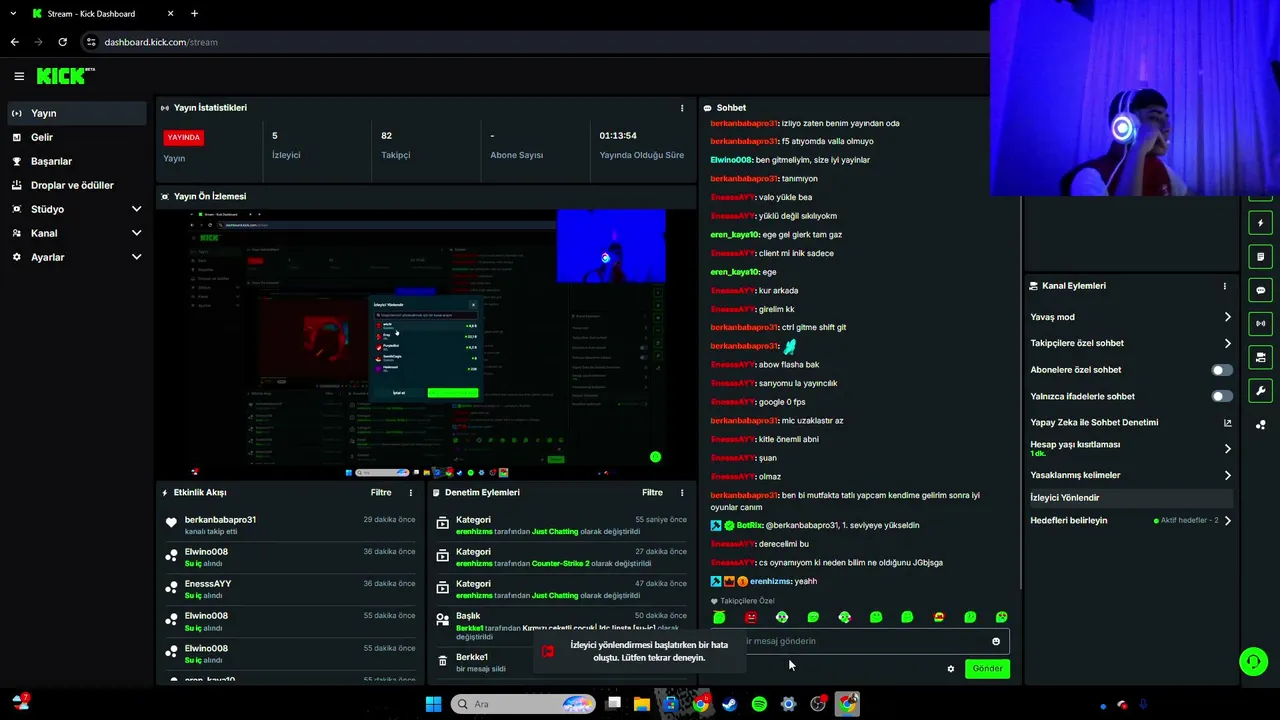Open the chat bubble widget icon
This screenshot has height=720, width=1280.
pyautogui.click(x=1260, y=290)
